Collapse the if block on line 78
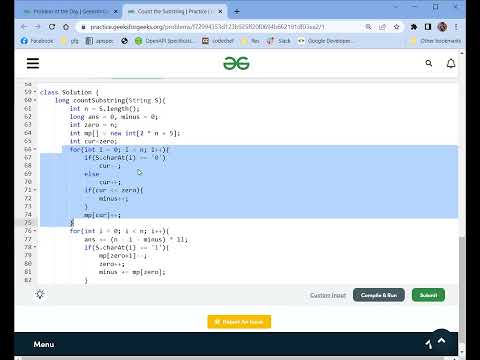This screenshot has height=360, width=480. [35, 247]
